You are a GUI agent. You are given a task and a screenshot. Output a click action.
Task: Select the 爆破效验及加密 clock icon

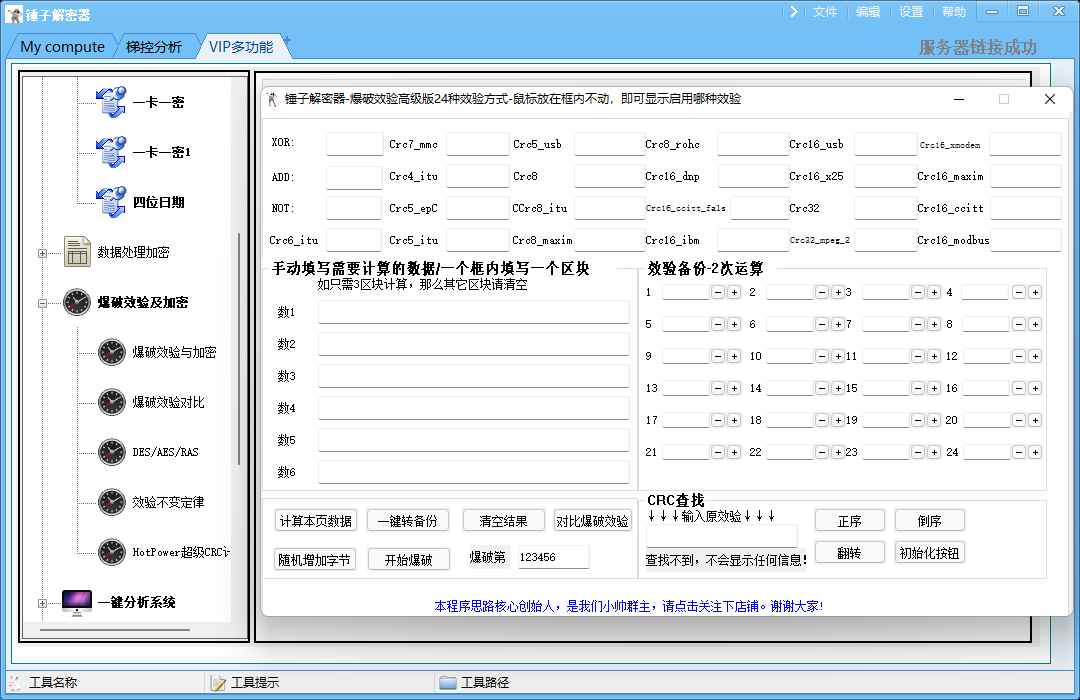tap(77, 302)
